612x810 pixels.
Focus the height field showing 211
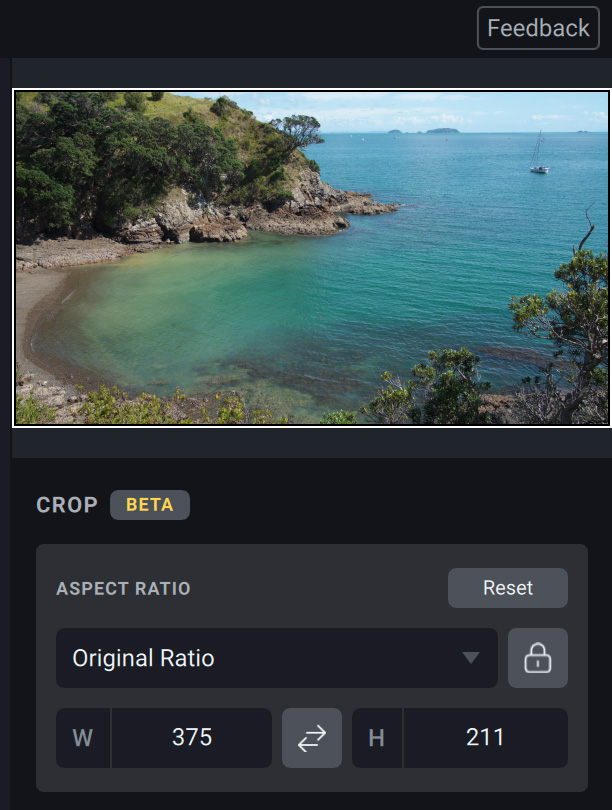485,738
